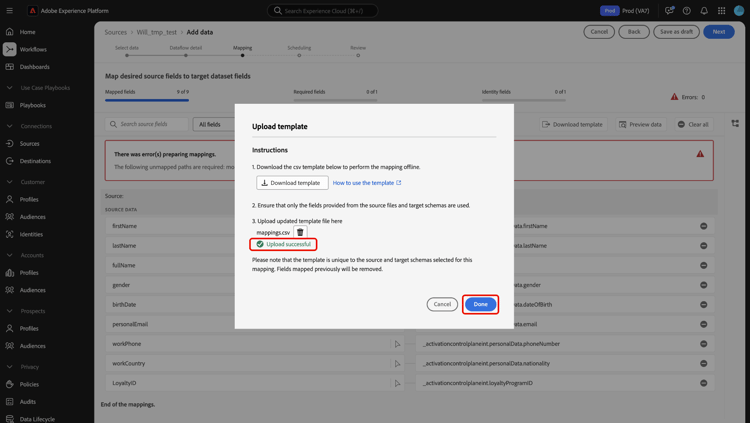Click the Back button in header

[634, 32]
